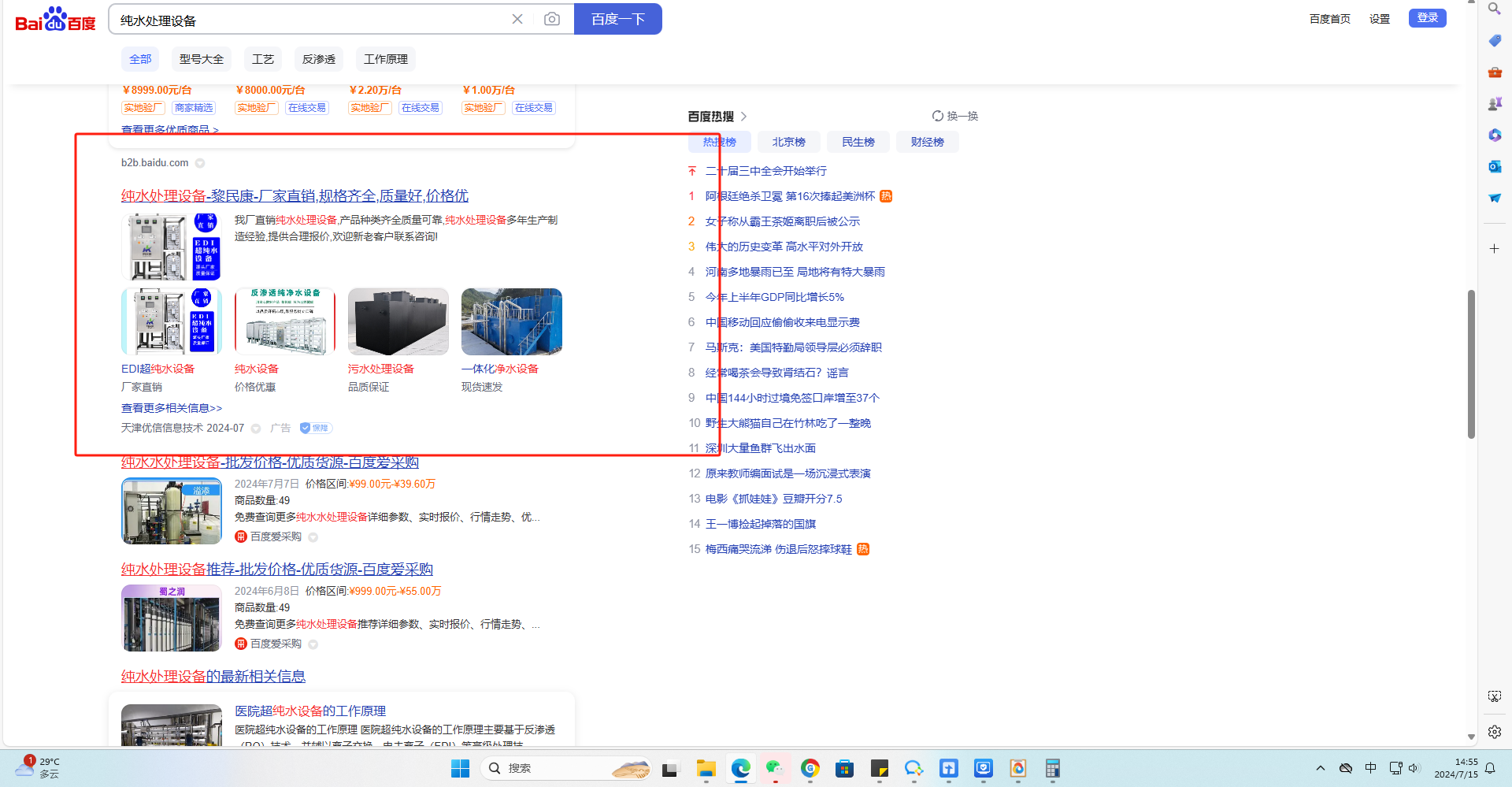This screenshot has width=1512, height=787.
Task: Switch to the 北京榜 hot list tab
Action: pos(789,142)
